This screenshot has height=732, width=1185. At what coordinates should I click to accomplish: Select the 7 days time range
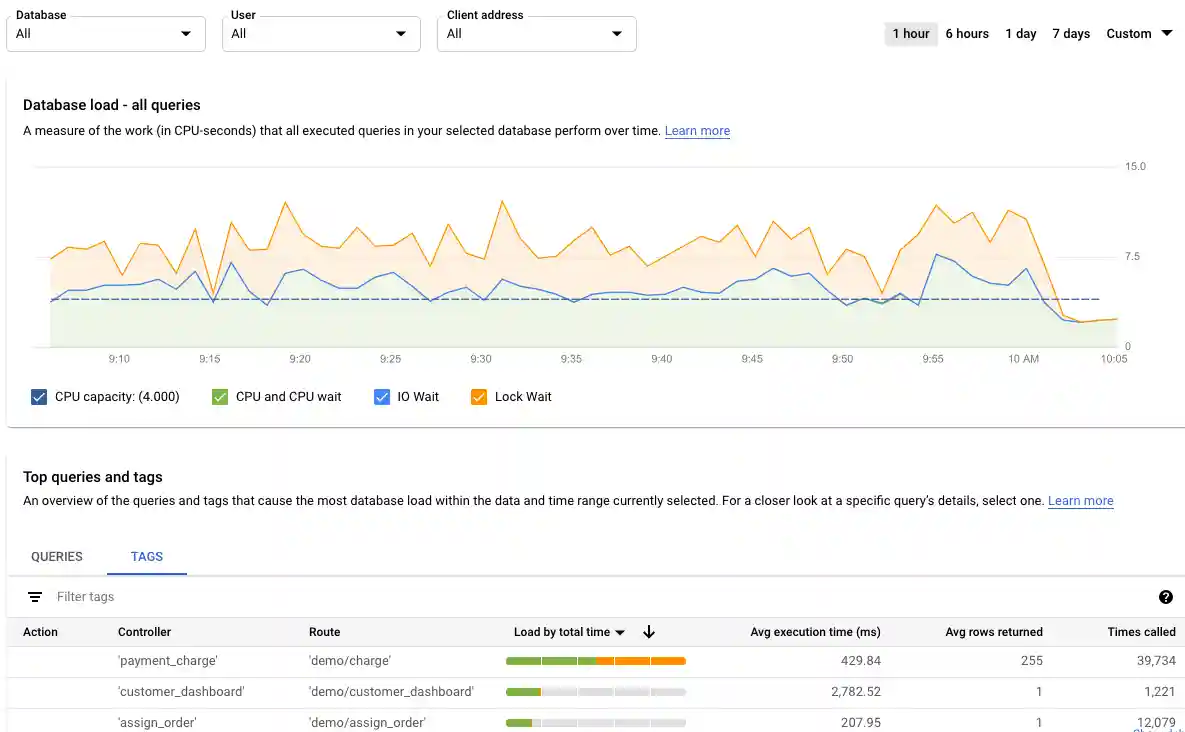click(x=1071, y=33)
